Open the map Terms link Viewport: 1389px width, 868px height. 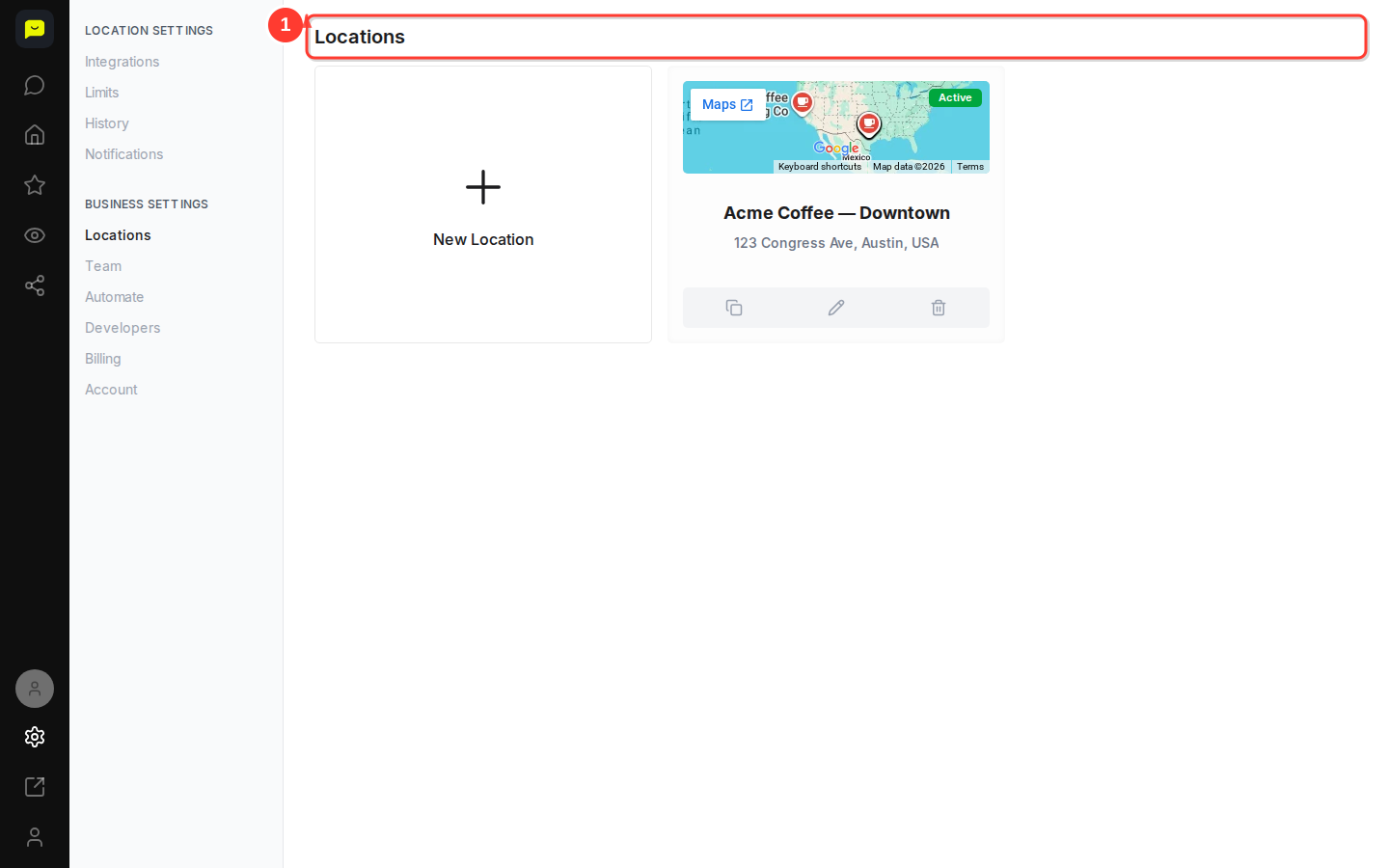click(x=970, y=167)
